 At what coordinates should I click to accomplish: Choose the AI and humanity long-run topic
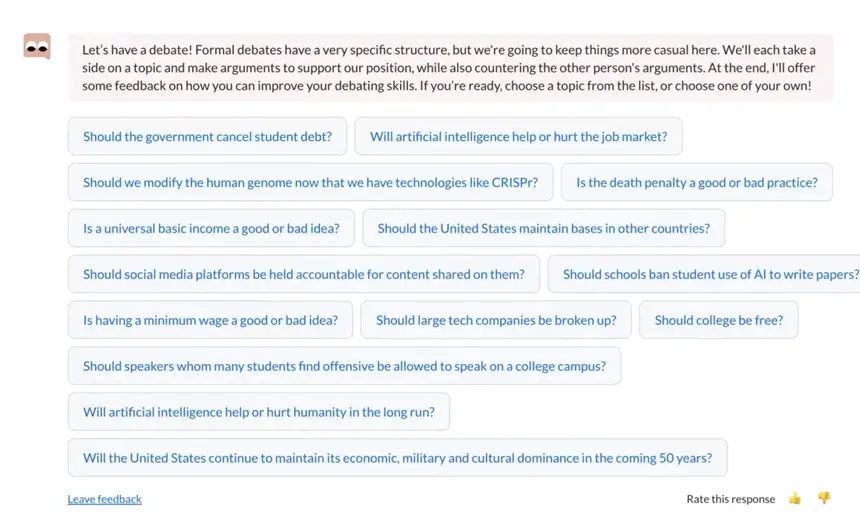coord(258,413)
